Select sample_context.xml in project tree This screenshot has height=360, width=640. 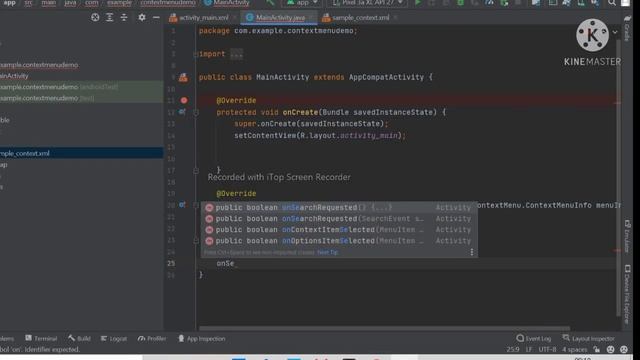(x=82, y=153)
